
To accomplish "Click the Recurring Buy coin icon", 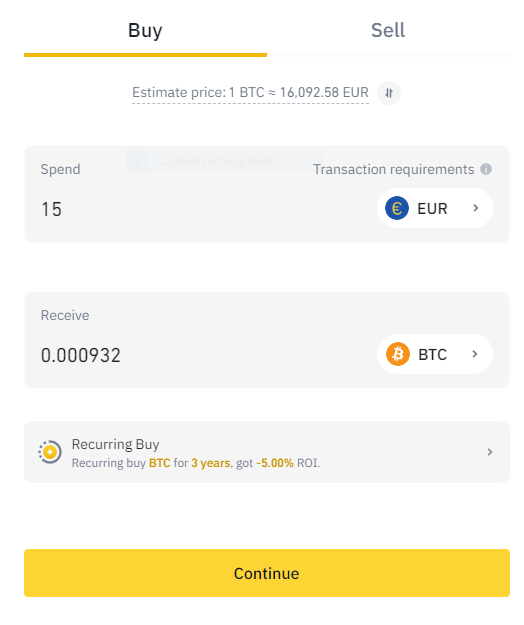I will click(50, 452).
